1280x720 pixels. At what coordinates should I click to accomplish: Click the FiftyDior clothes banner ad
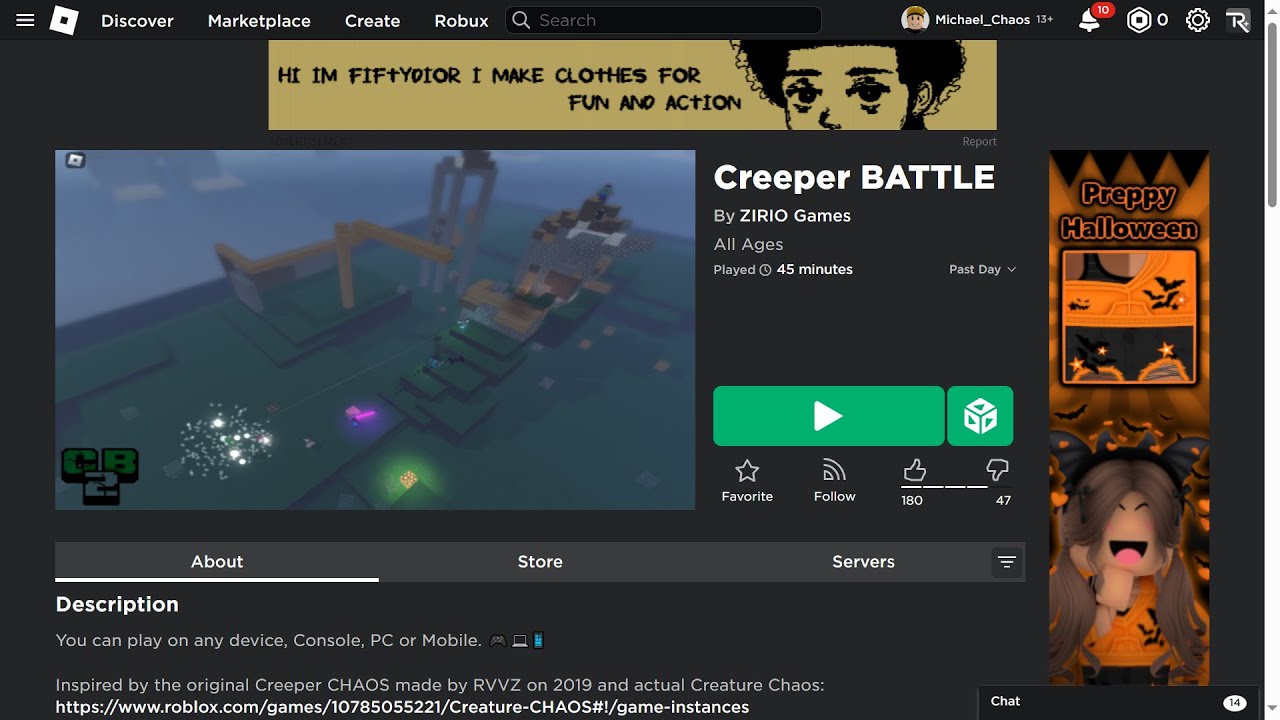pyautogui.click(x=632, y=85)
